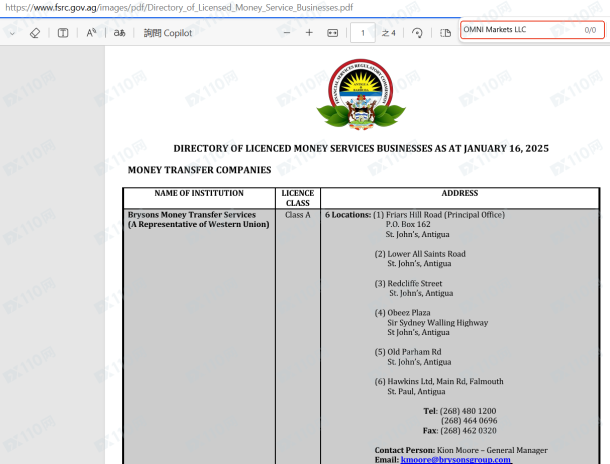Select the Erase tool in PDF toolbar
Viewport: 610px width, 464px height.
point(35,33)
